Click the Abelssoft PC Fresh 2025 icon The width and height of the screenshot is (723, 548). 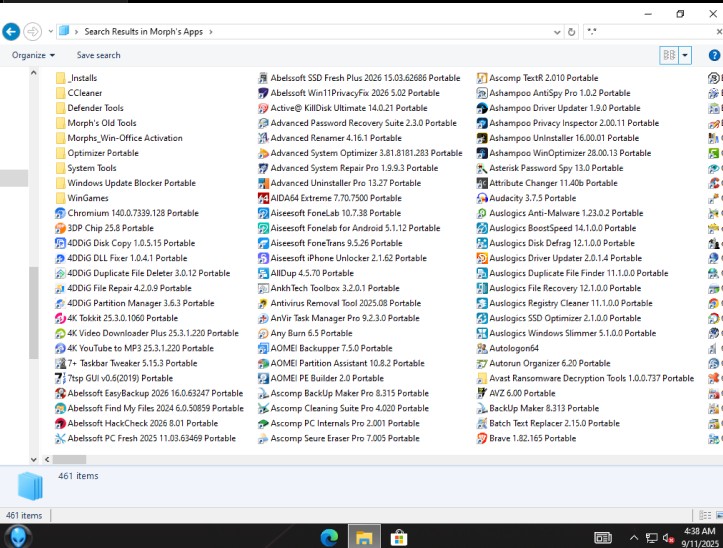tap(60, 438)
